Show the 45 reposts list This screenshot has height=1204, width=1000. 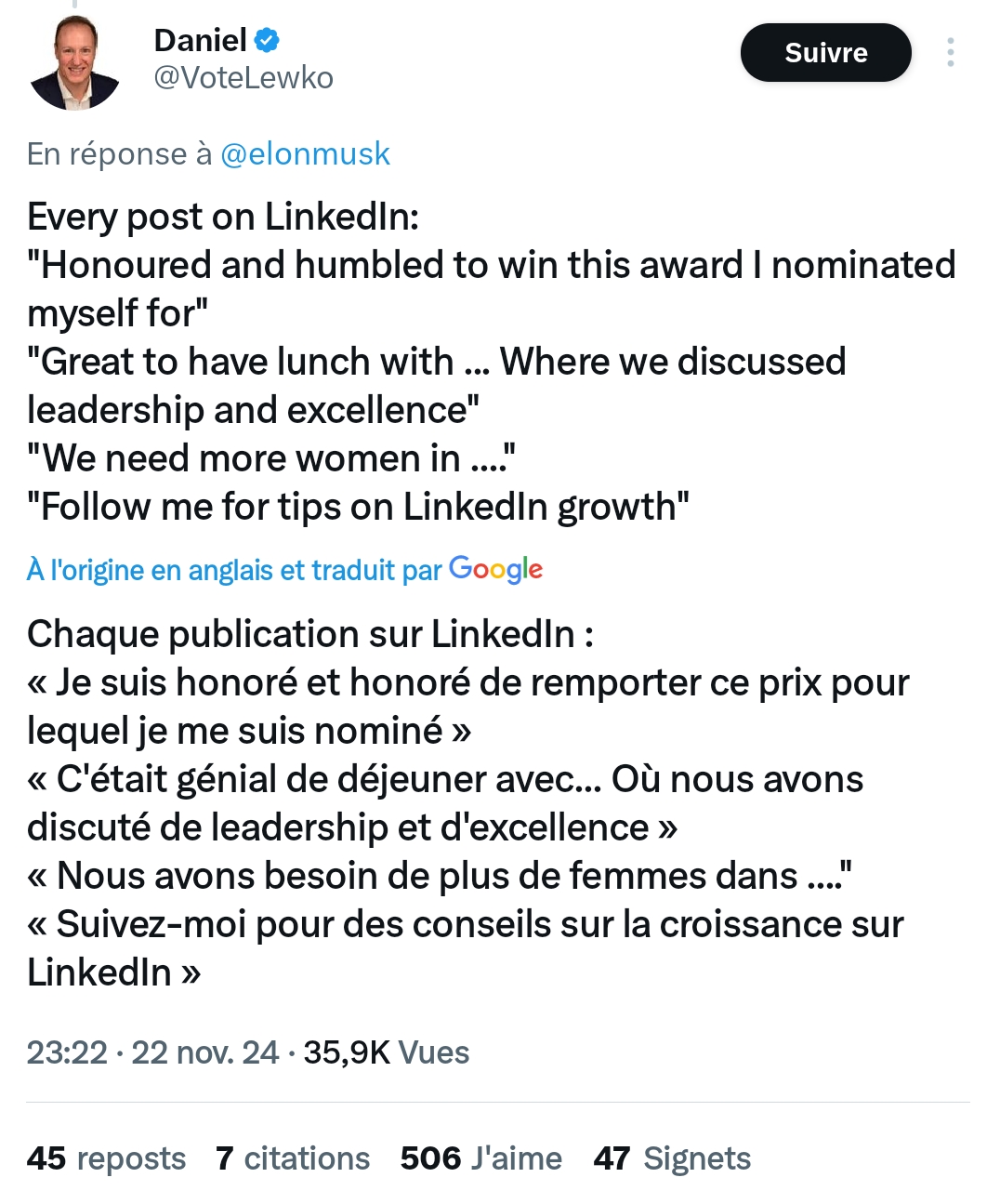coord(106,1158)
